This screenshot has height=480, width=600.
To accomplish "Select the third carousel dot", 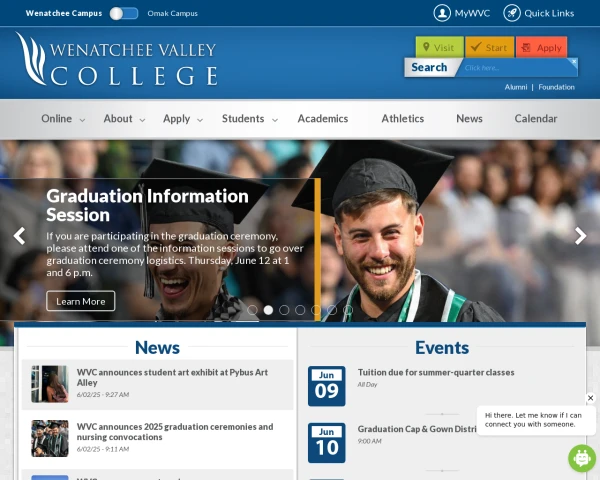I will (x=284, y=310).
